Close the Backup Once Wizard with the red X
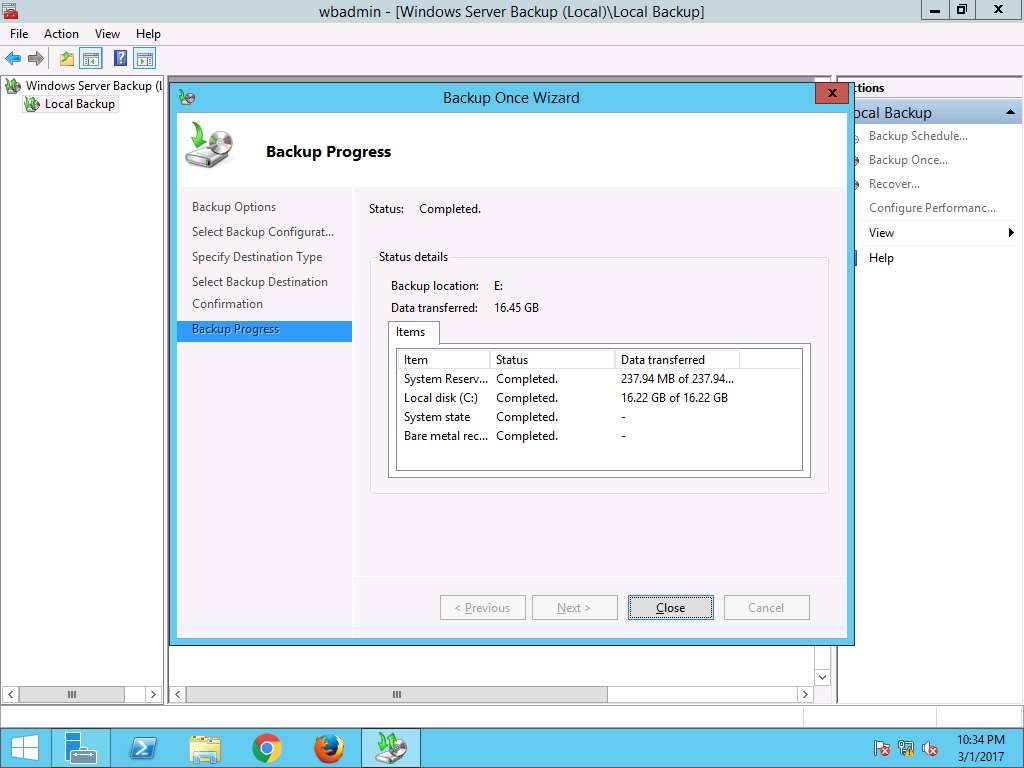This screenshot has height=768, width=1024. tap(832, 93)
